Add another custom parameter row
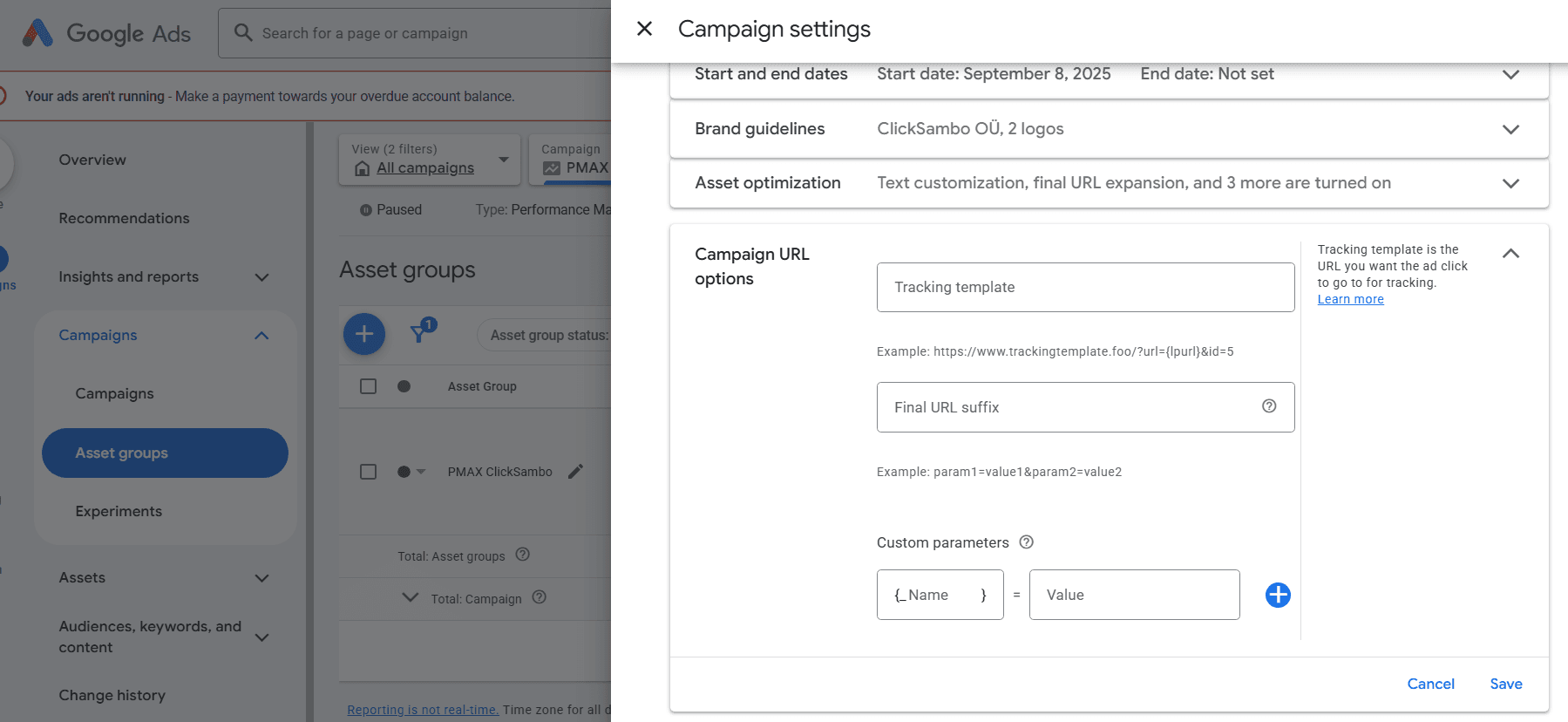Viewport: 1568px width, 722px height. click(1278, 595)
